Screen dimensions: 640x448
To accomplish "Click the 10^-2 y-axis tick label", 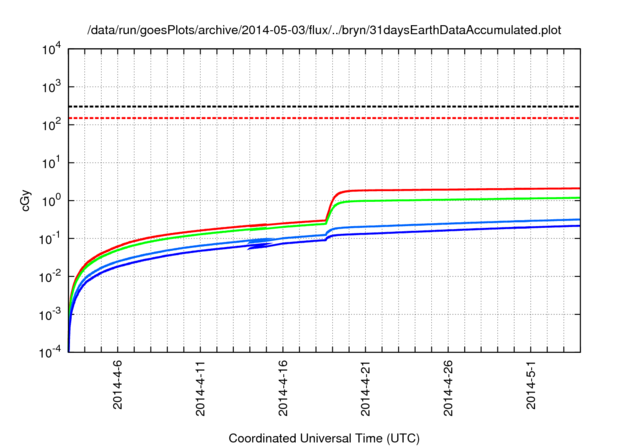I will coord(50,276).
